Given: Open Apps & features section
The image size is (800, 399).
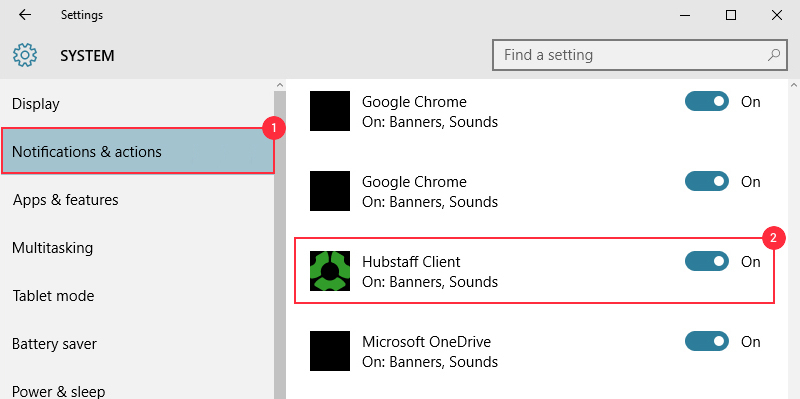Looking at the screenshot, I should point(138,200).
